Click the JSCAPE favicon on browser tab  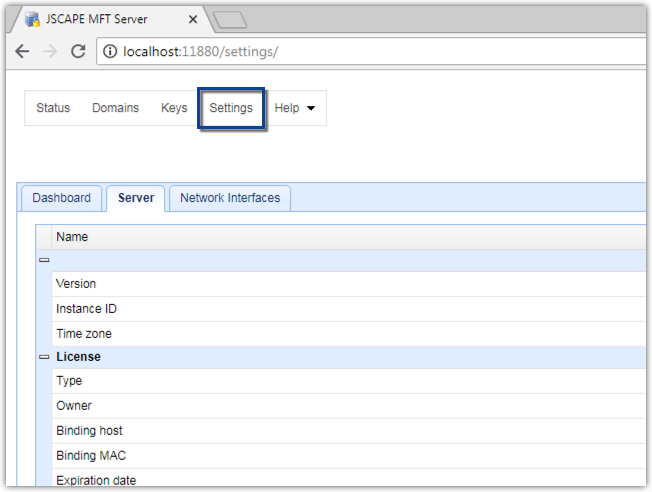tap(32, 19)
